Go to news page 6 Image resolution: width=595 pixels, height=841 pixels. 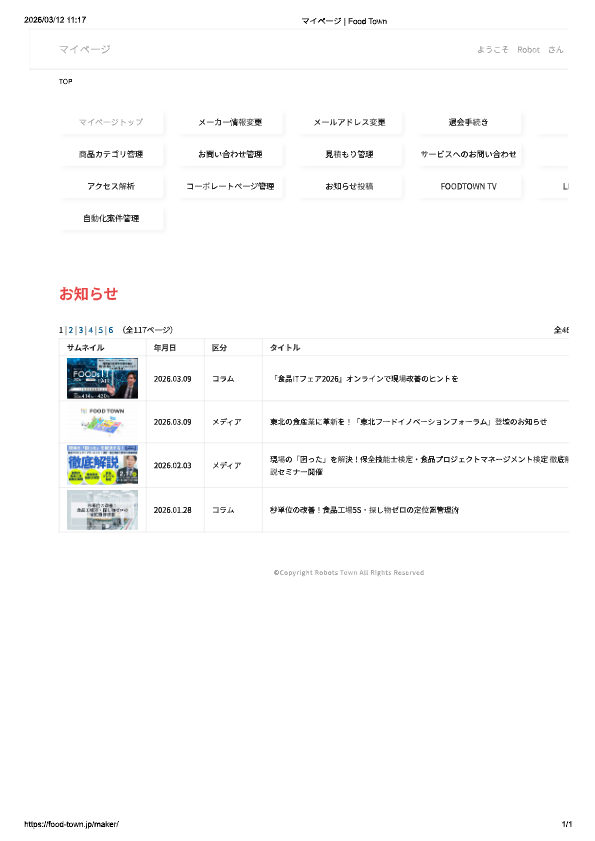[x=111, y=330]
